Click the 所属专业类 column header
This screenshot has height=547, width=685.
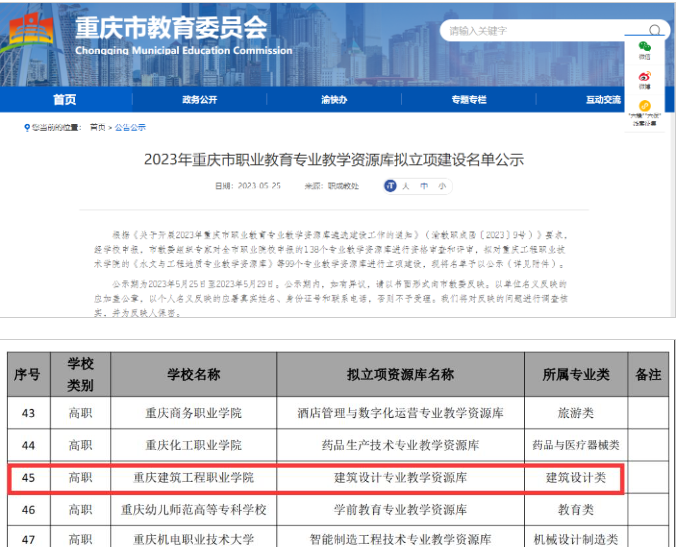point(576,374)
